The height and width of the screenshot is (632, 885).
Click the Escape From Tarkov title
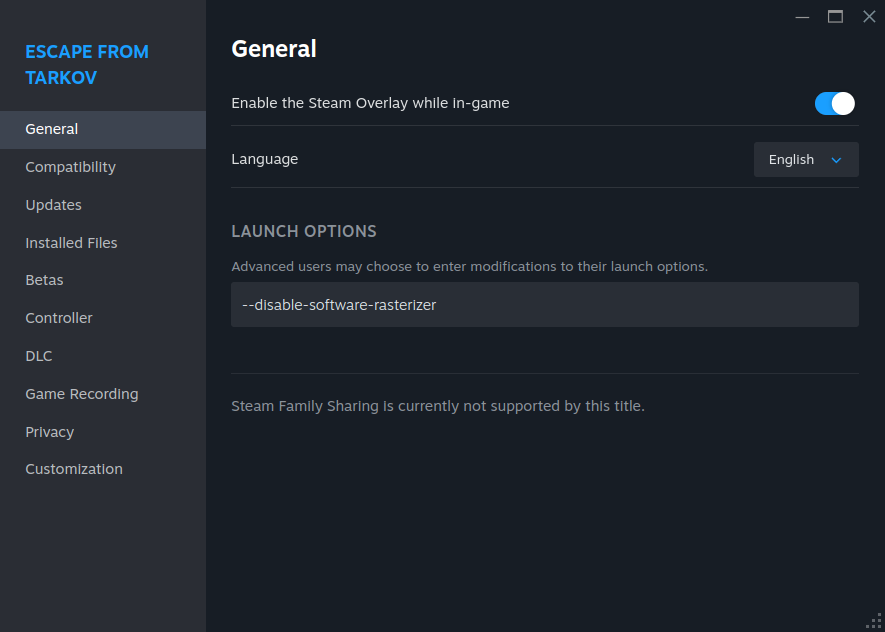pos(87,64)
